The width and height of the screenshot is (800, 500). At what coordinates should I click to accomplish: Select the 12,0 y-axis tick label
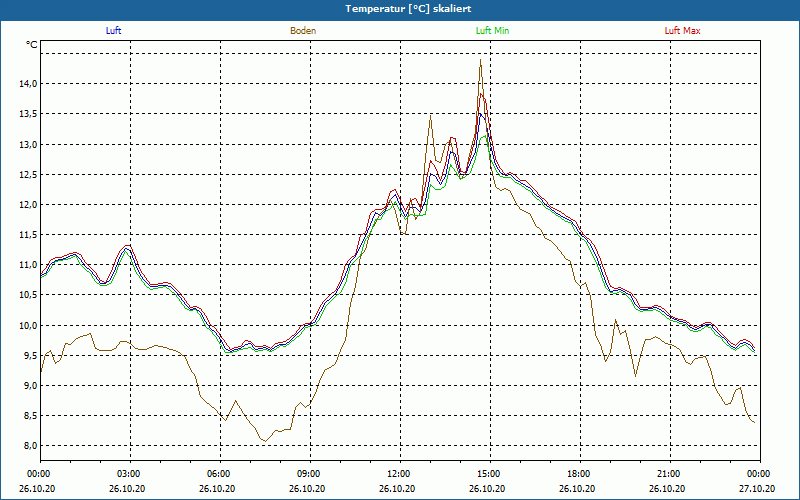click(x=26, y=205)
